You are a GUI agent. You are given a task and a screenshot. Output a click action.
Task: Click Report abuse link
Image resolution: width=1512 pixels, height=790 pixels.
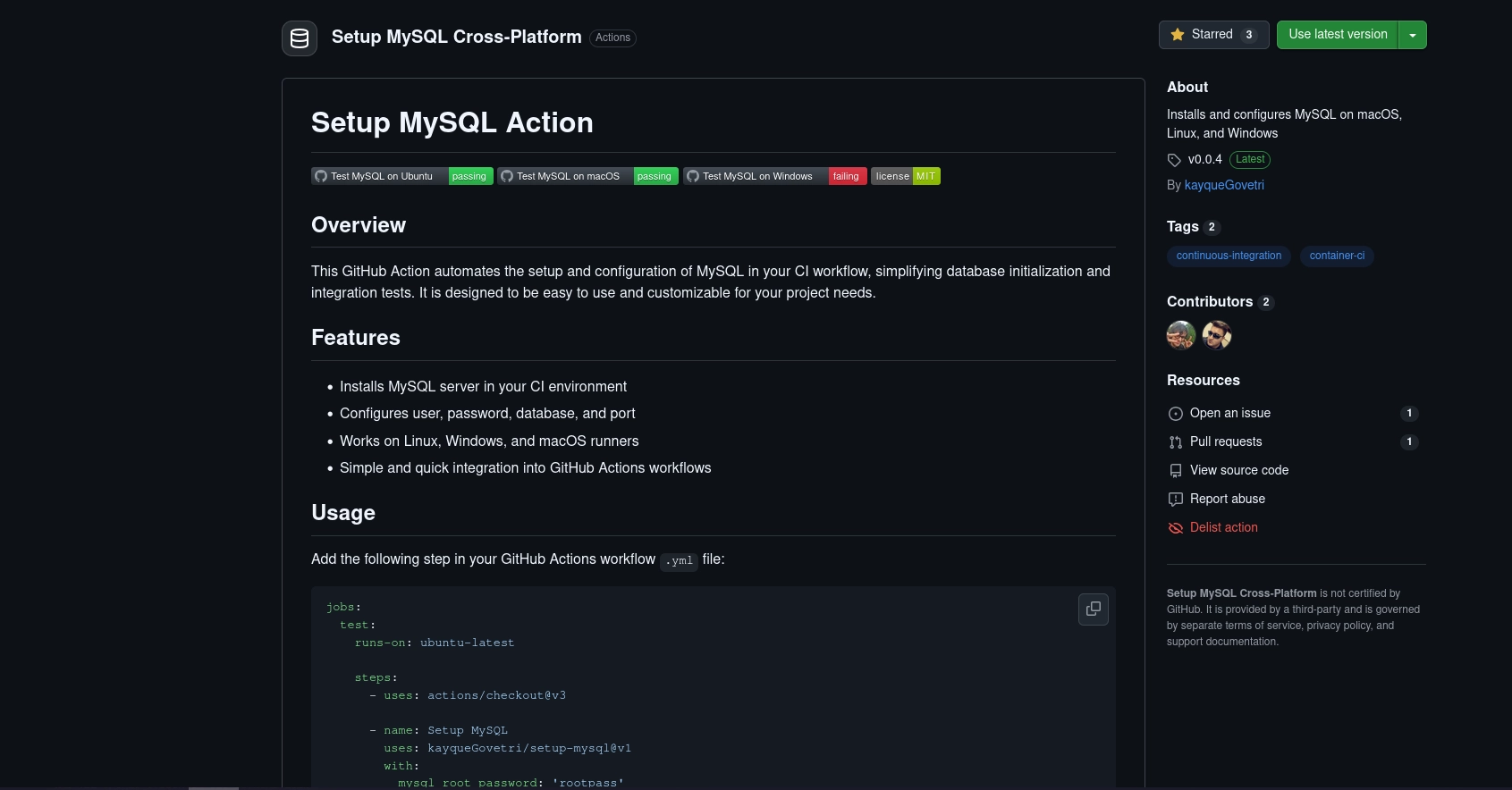[1228, 499]
